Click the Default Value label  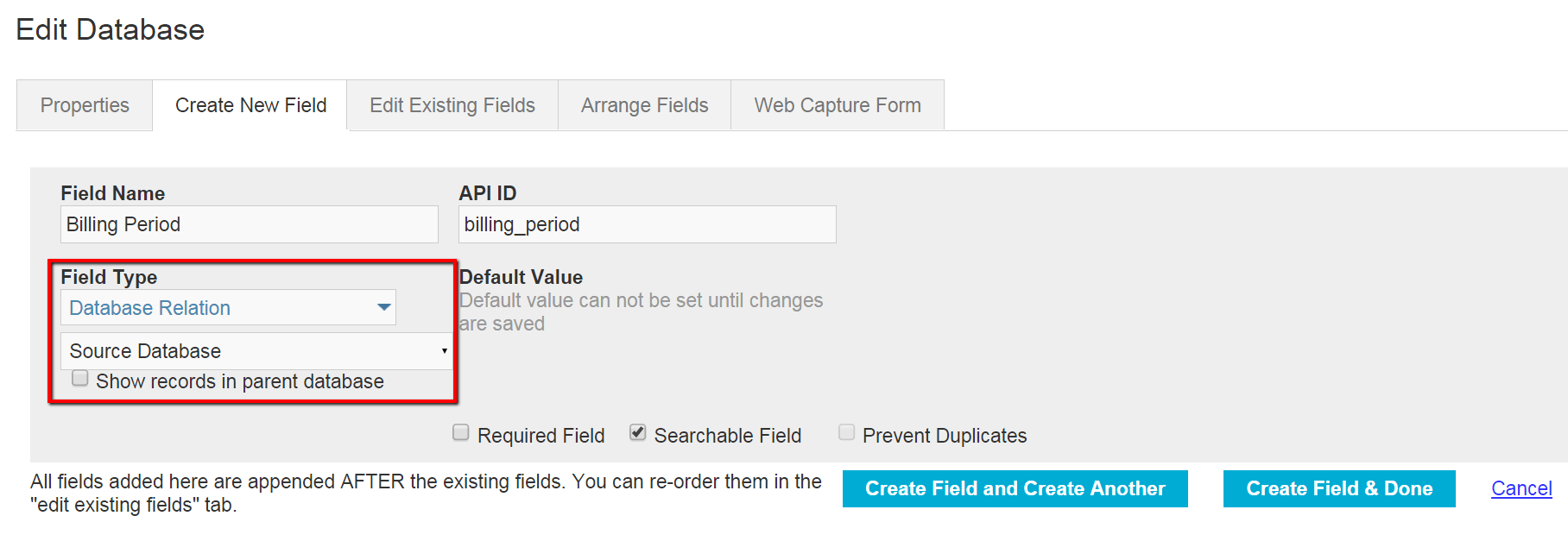point(521,277)
